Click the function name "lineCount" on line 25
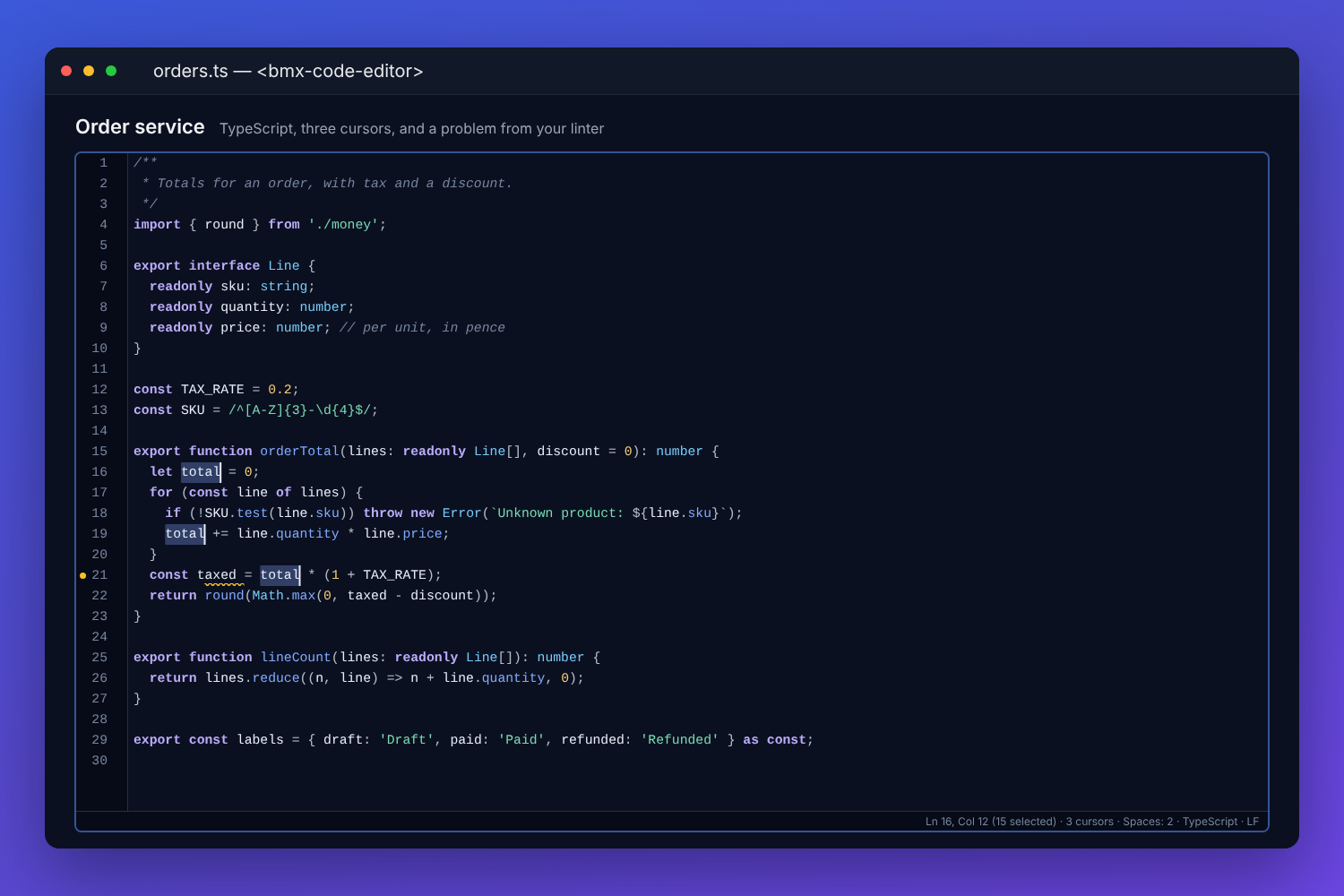Image resolution: width=1344 pixels, height=896 pixels. [296, 658]
